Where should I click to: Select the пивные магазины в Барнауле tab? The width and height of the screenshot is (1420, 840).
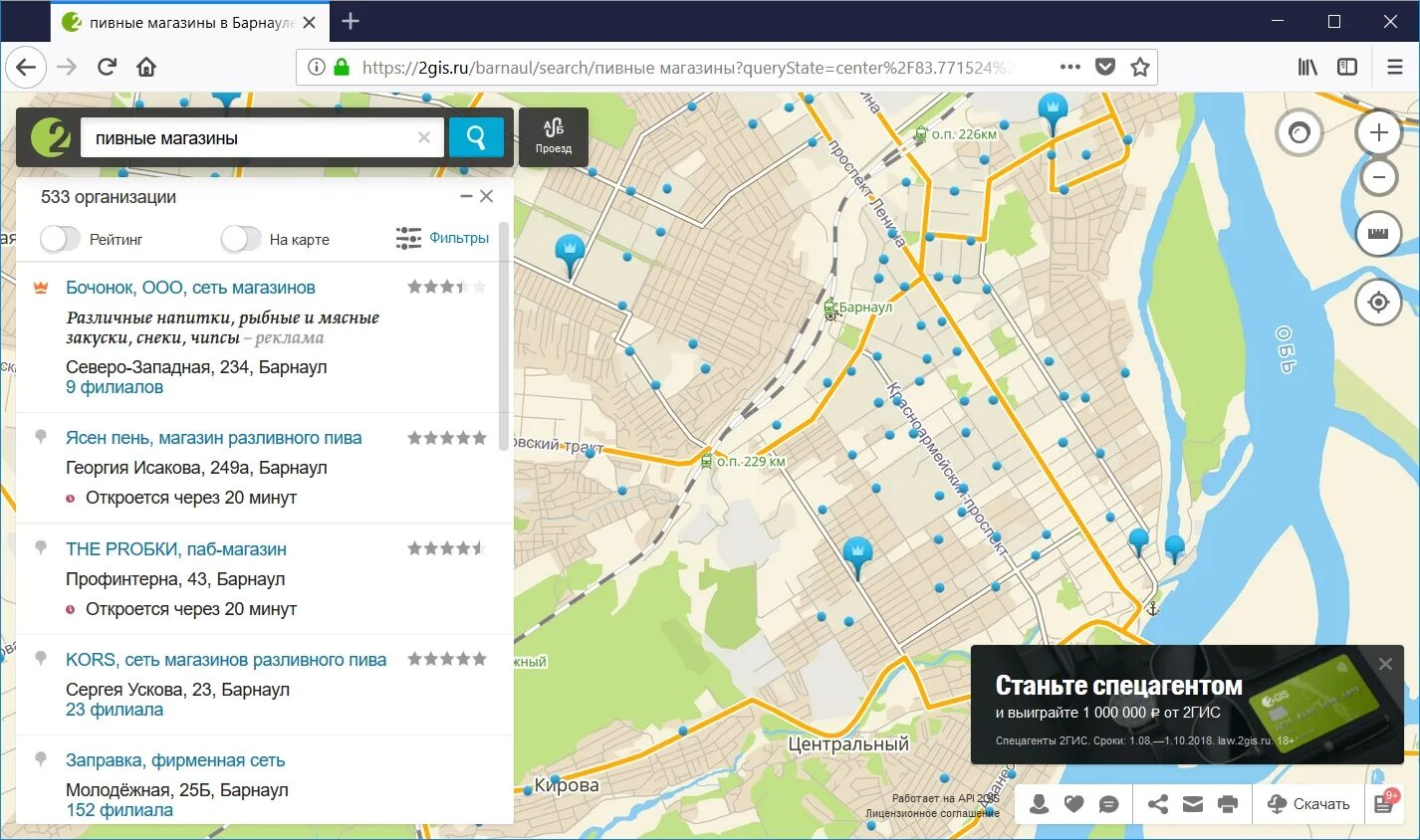[x=189, y=22]
